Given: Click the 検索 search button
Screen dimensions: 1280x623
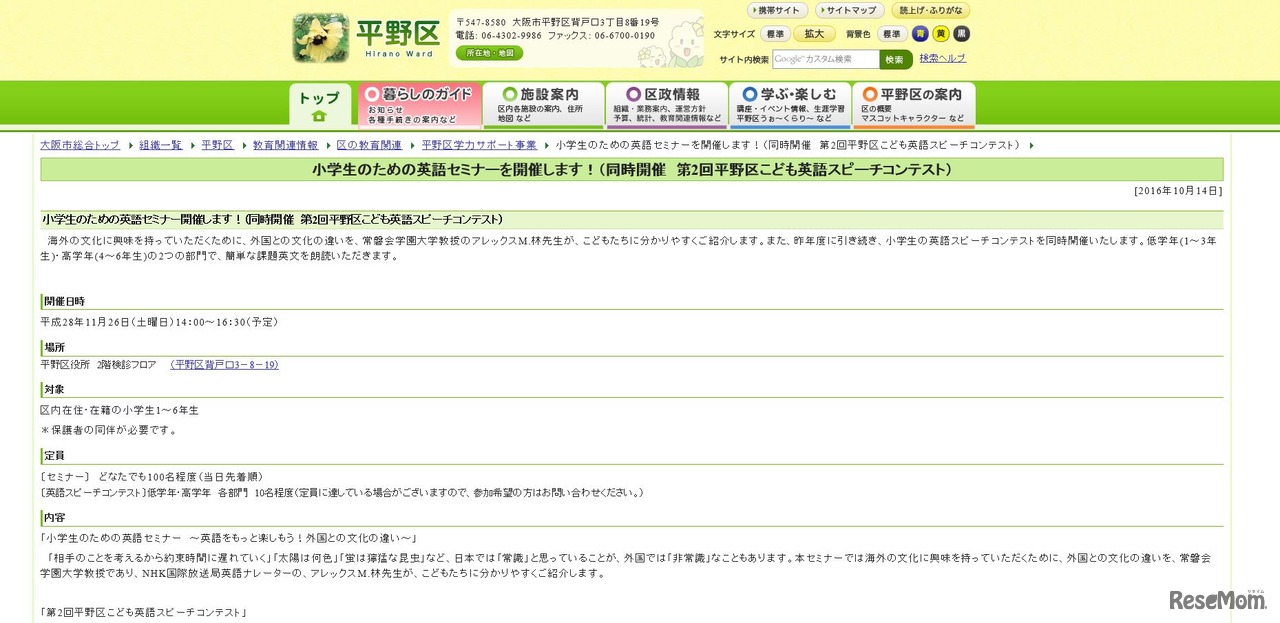Looking at the screenshot, I should point(895,58).
